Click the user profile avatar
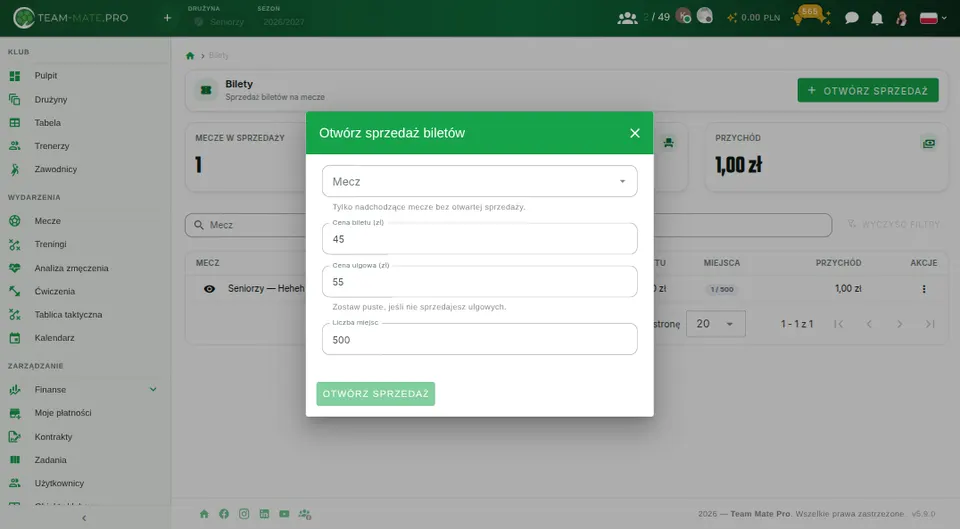Viewport: 960px width, 529px height. click(902, 18)
